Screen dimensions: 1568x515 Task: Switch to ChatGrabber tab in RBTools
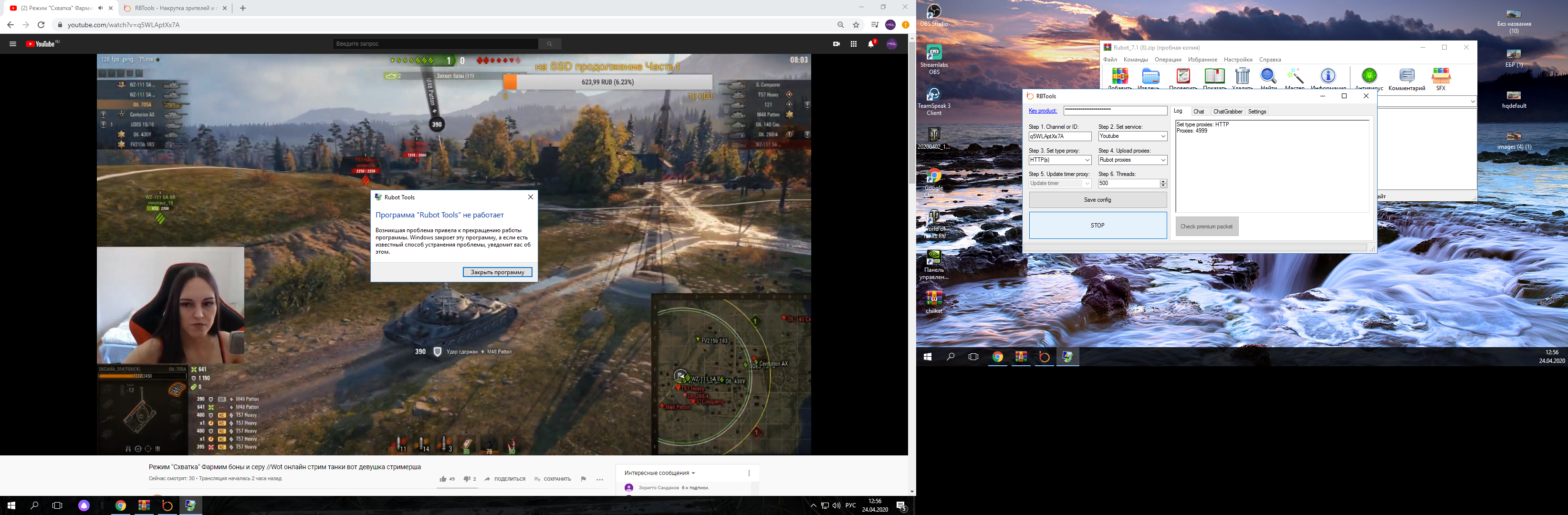click(1227, 111)
